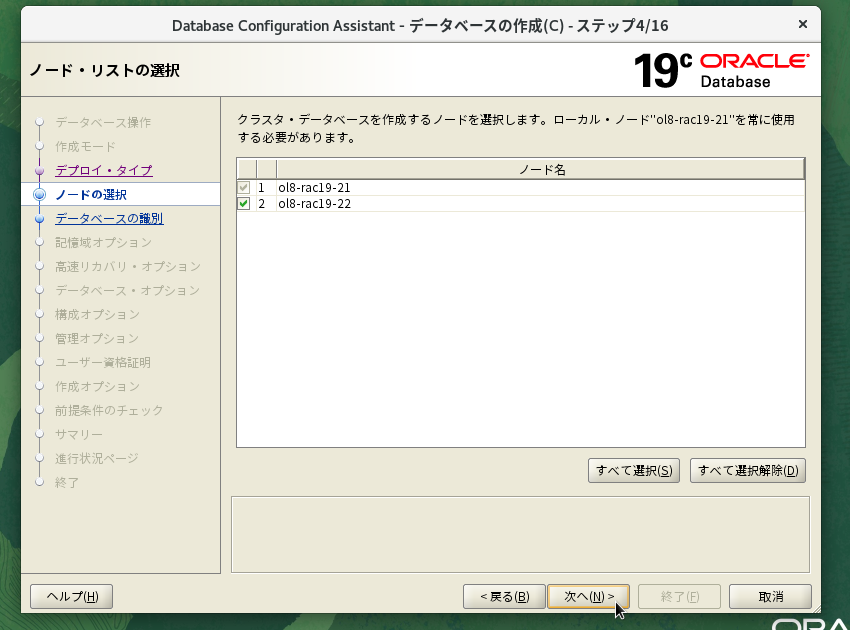Click the ノードの選択 step circle icon
The image size is (850, 630).
[x=39, y=195]
